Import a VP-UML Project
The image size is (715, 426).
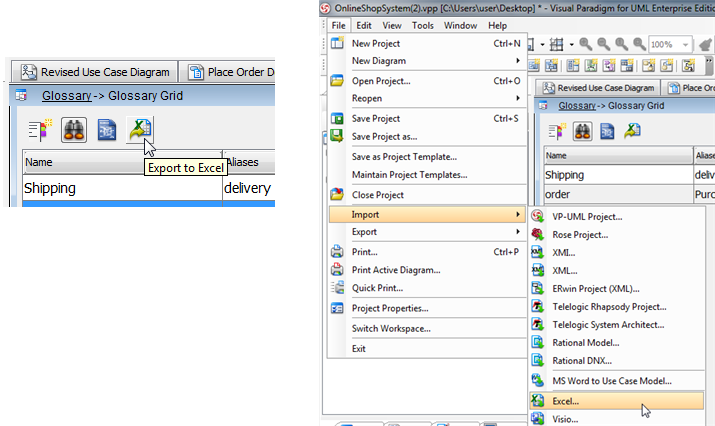click(617, 217)
